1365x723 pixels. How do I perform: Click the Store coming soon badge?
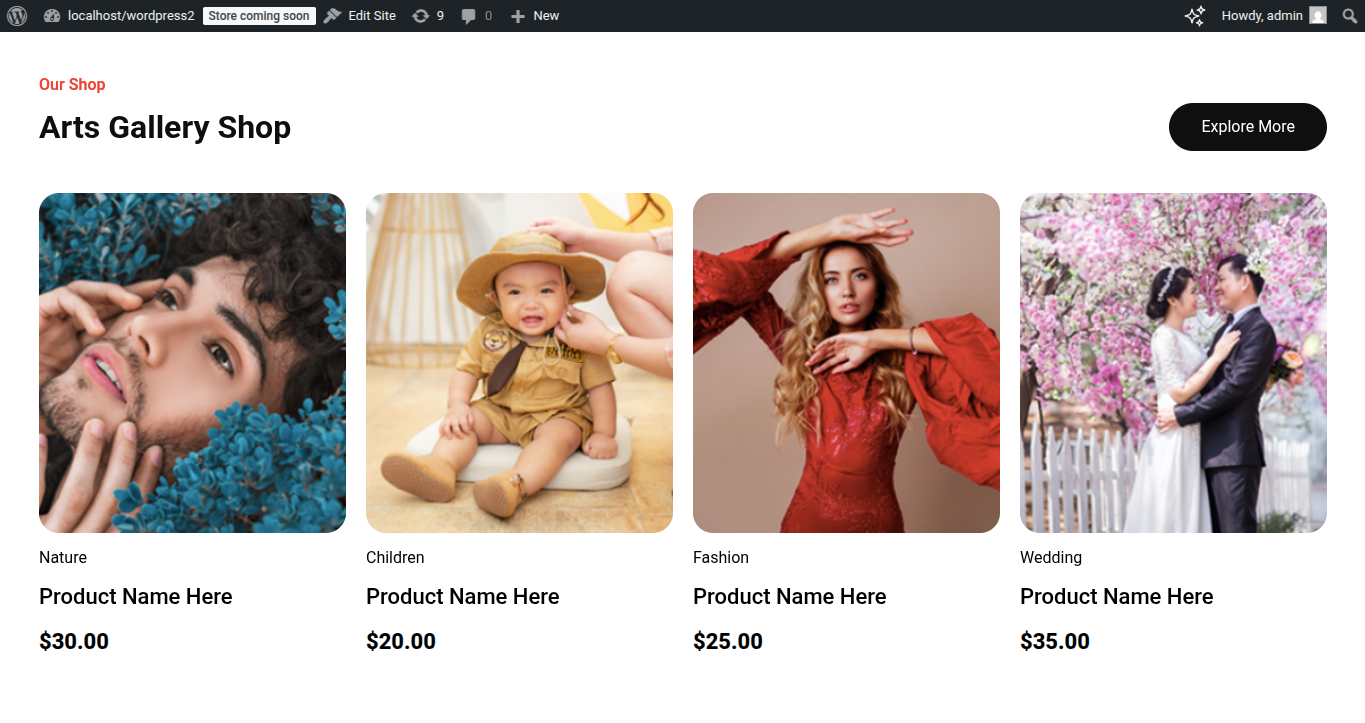coord(259,16)
